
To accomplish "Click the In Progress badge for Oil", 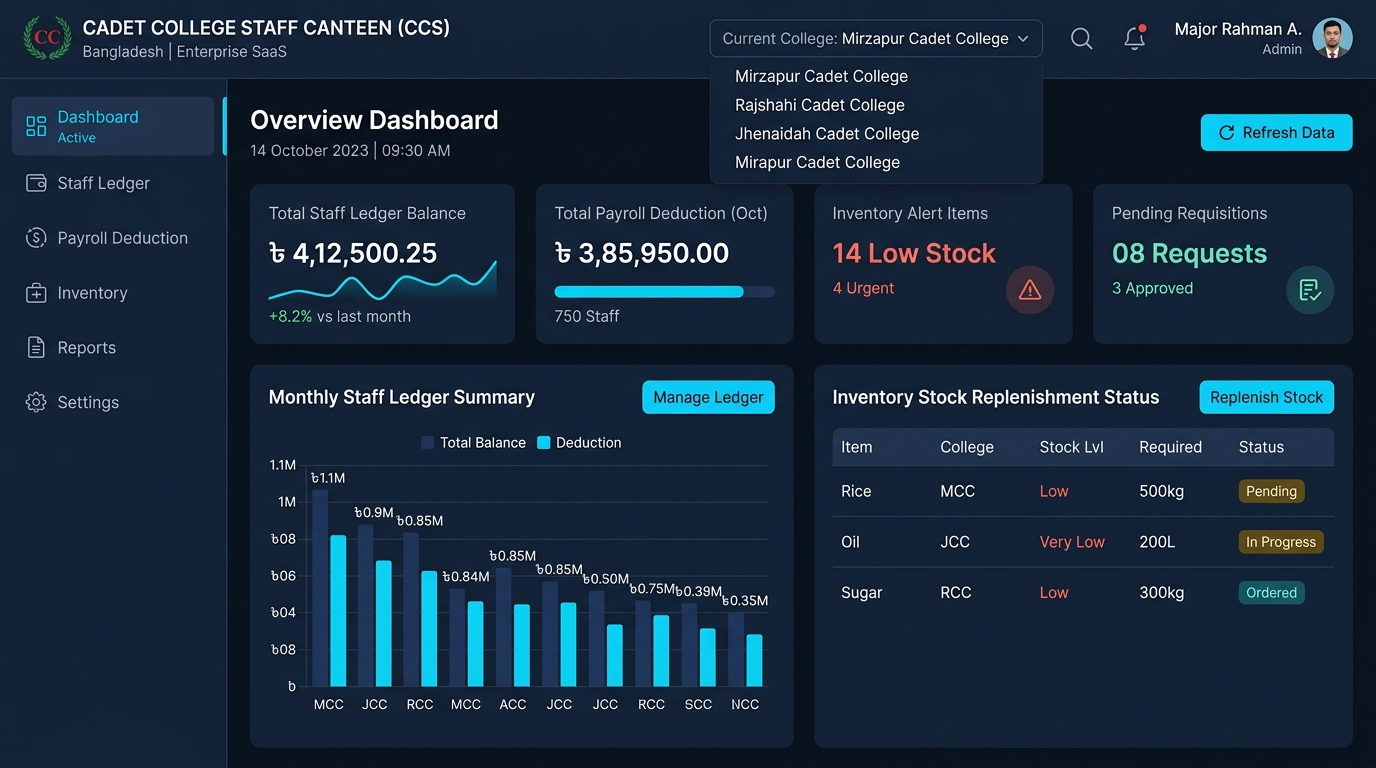I will click(1280, 542).
